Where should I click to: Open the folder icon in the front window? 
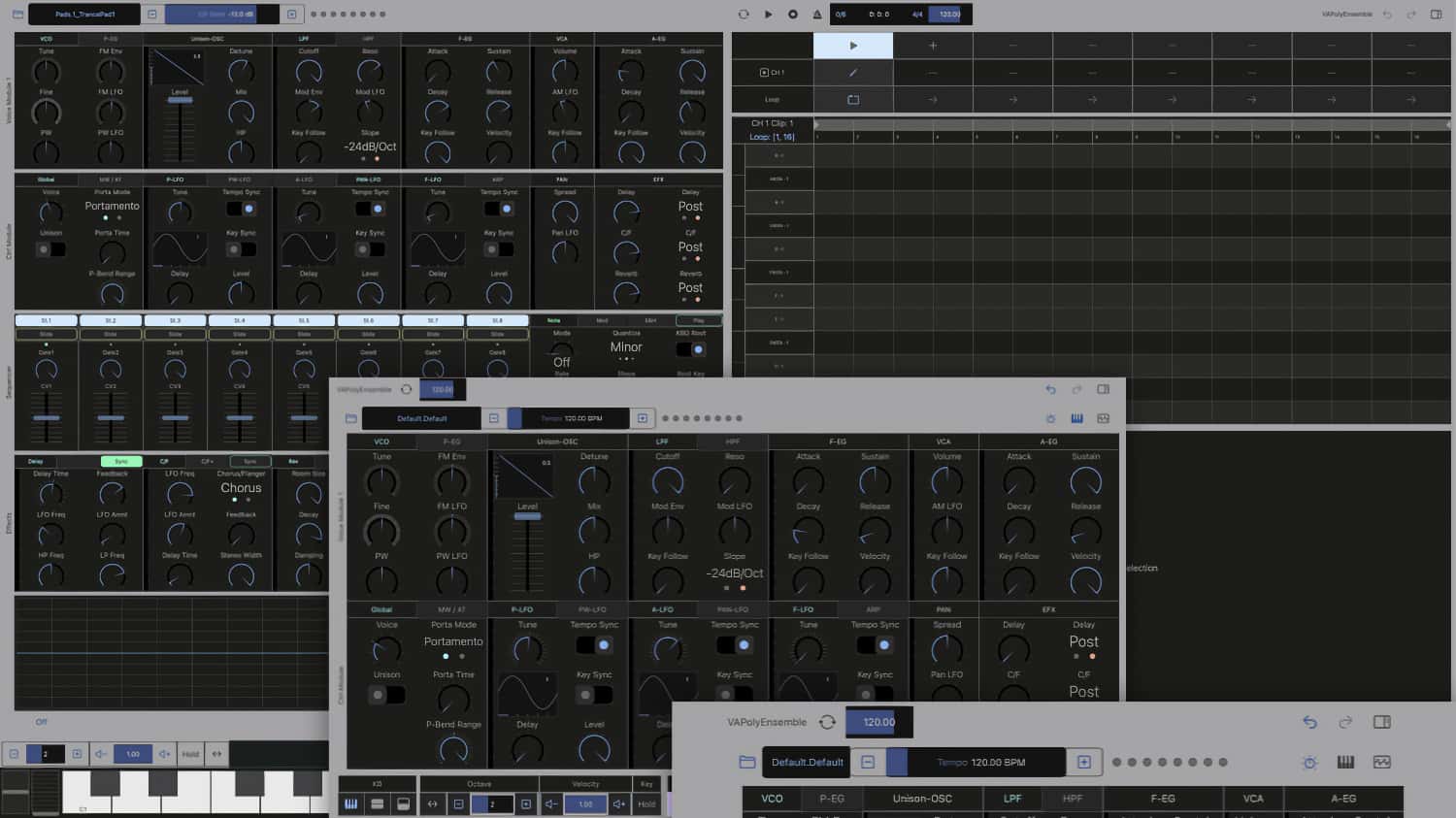(746, 762)
